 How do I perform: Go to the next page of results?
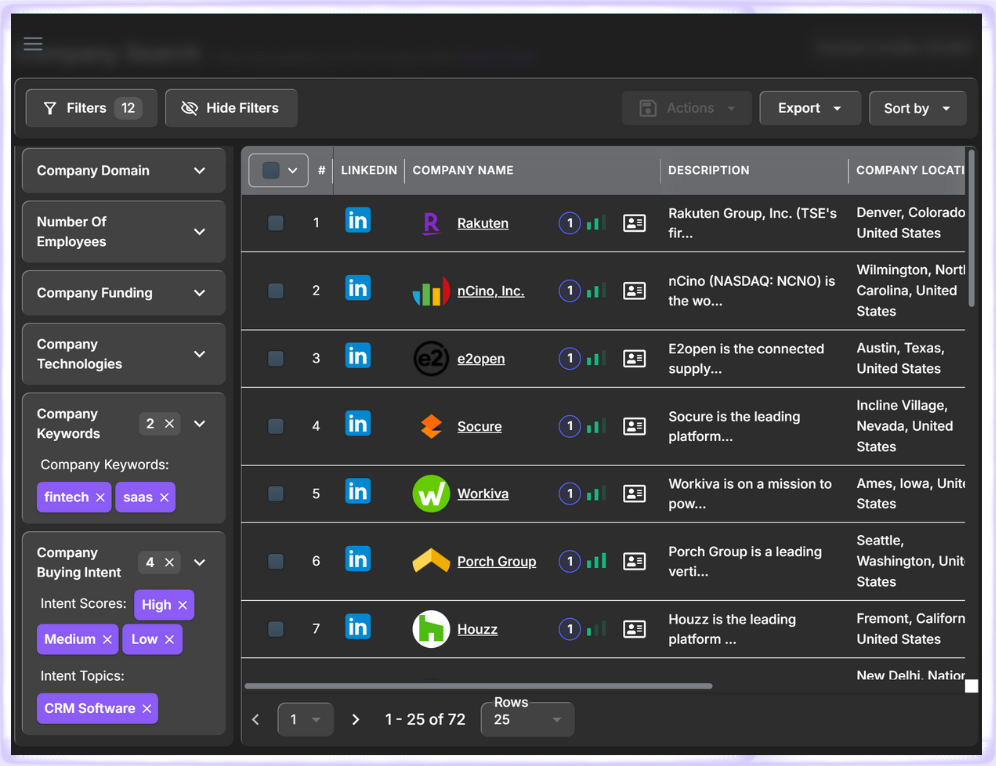pyautogui.click(x=355, y=719)
